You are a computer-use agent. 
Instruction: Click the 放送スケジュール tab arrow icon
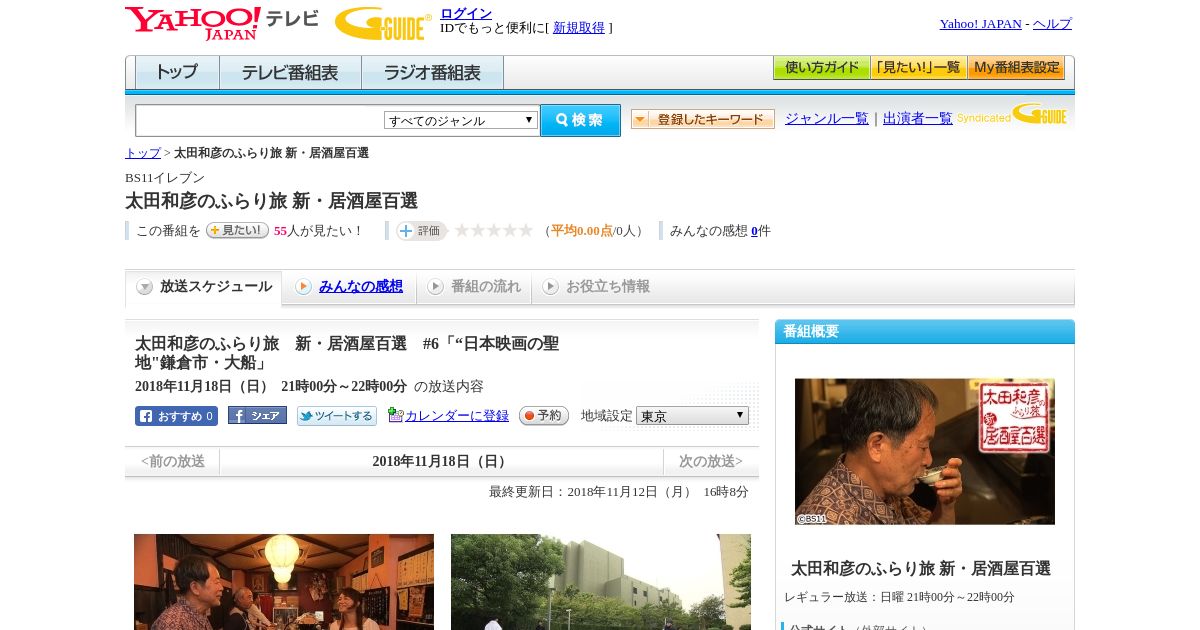[145, 287]
